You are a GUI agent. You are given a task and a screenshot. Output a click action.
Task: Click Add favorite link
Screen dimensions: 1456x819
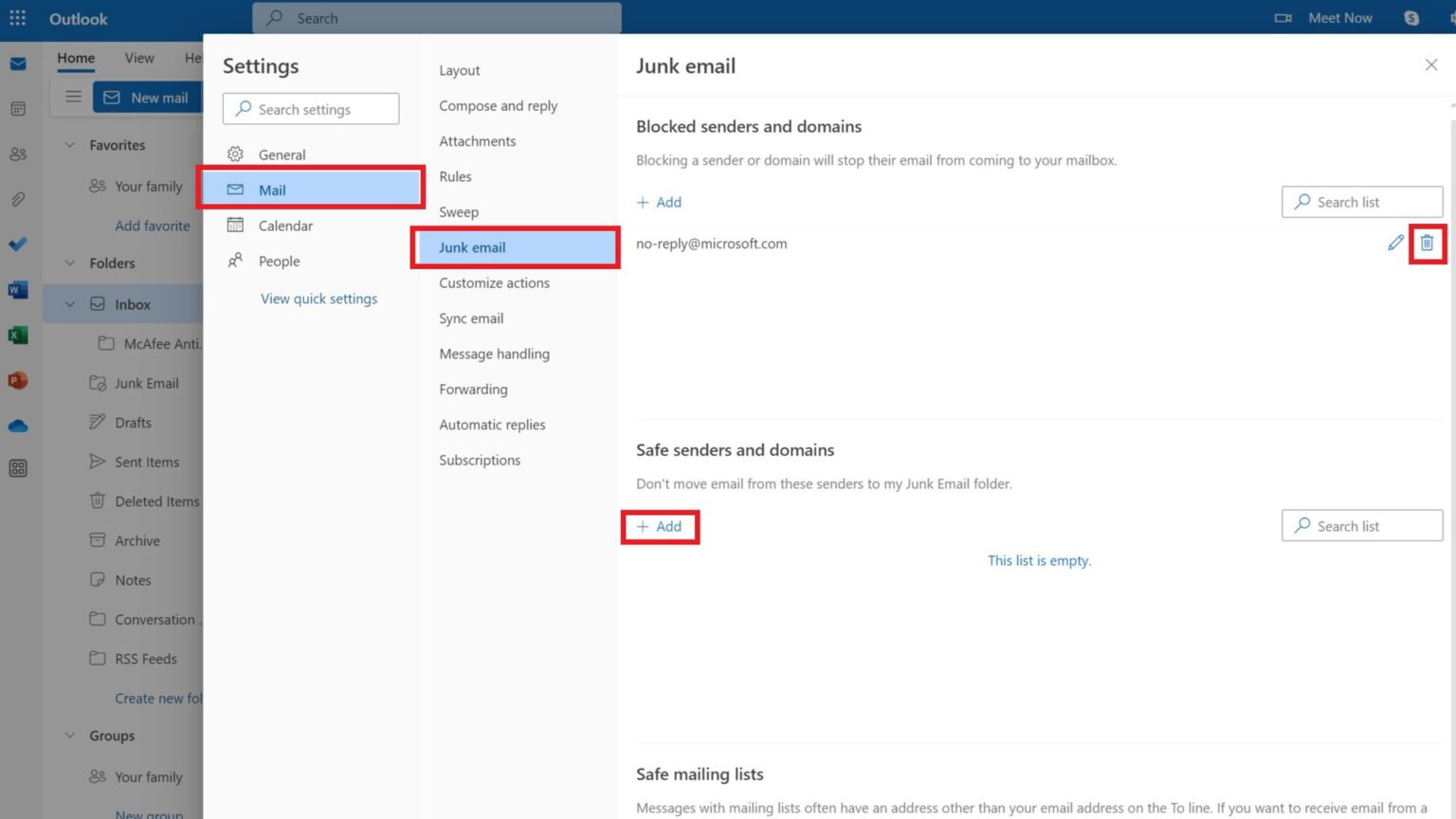[153, 226]
